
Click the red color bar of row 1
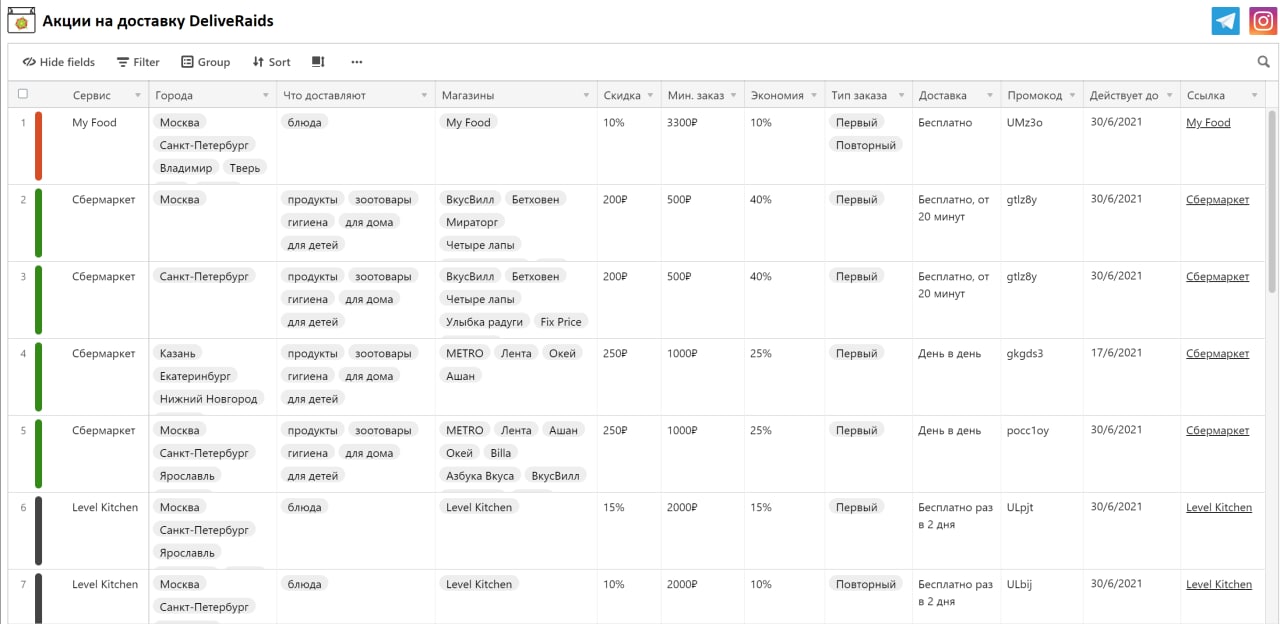click(x=38, y=146)
